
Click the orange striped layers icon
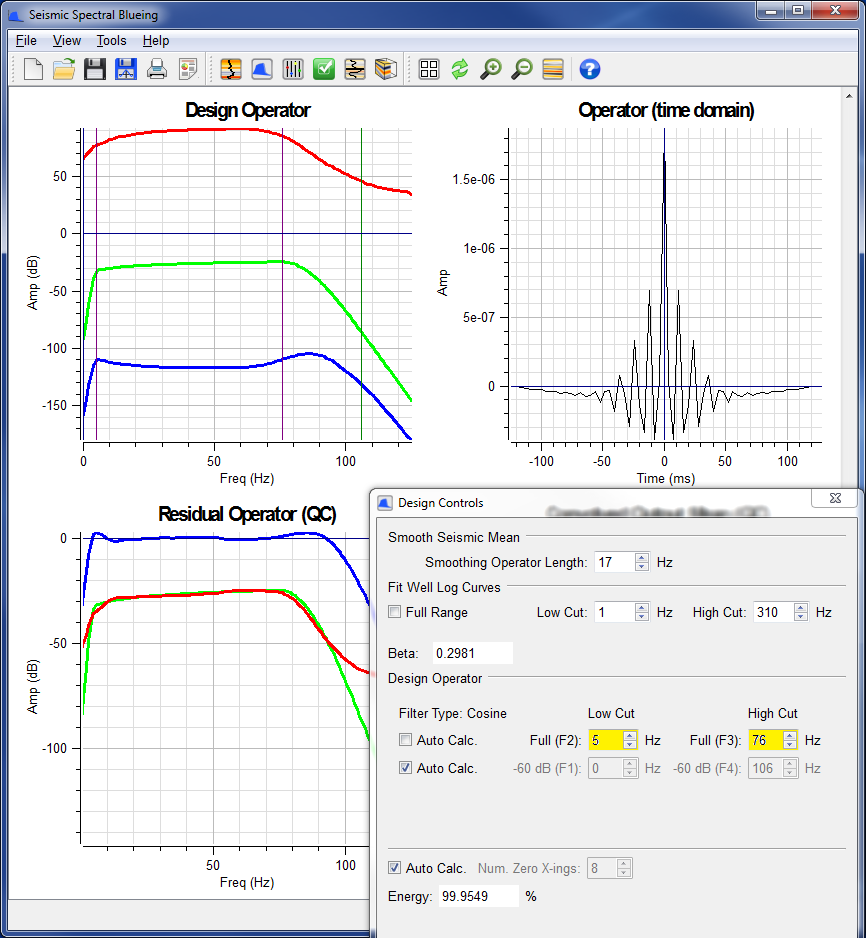click(x=553, y=69)
